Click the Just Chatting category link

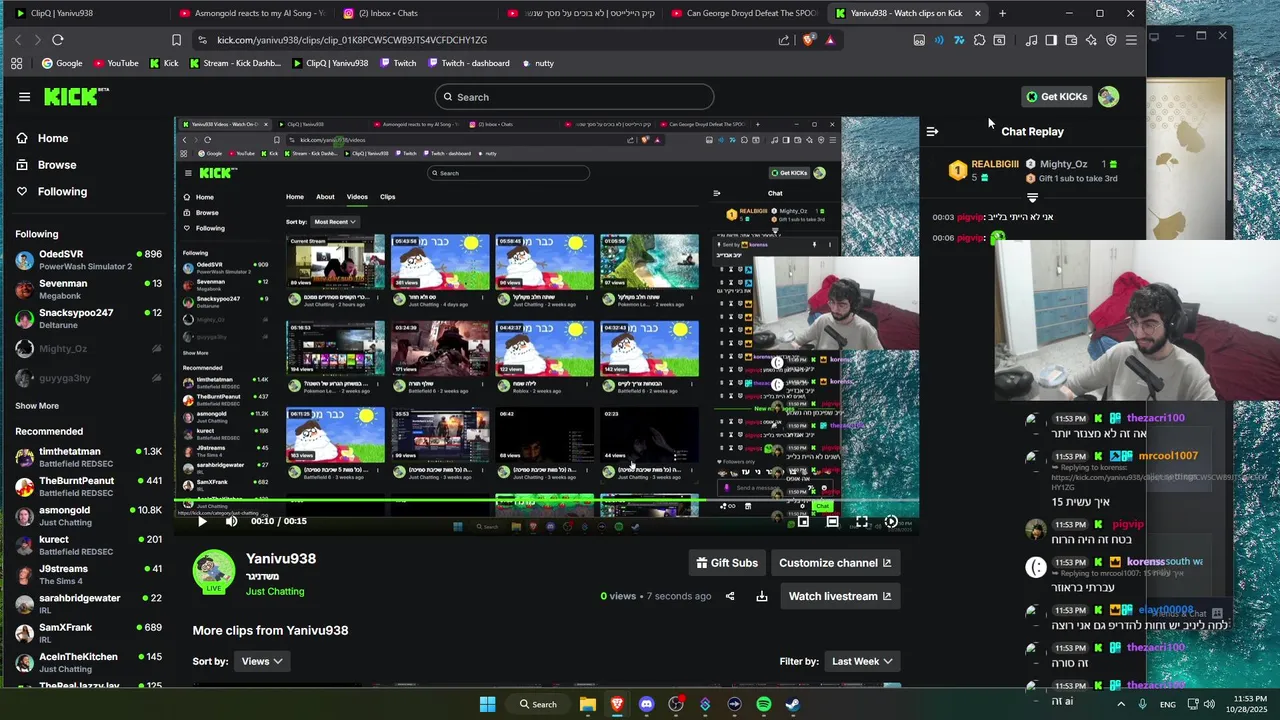(x=275, y=591)
